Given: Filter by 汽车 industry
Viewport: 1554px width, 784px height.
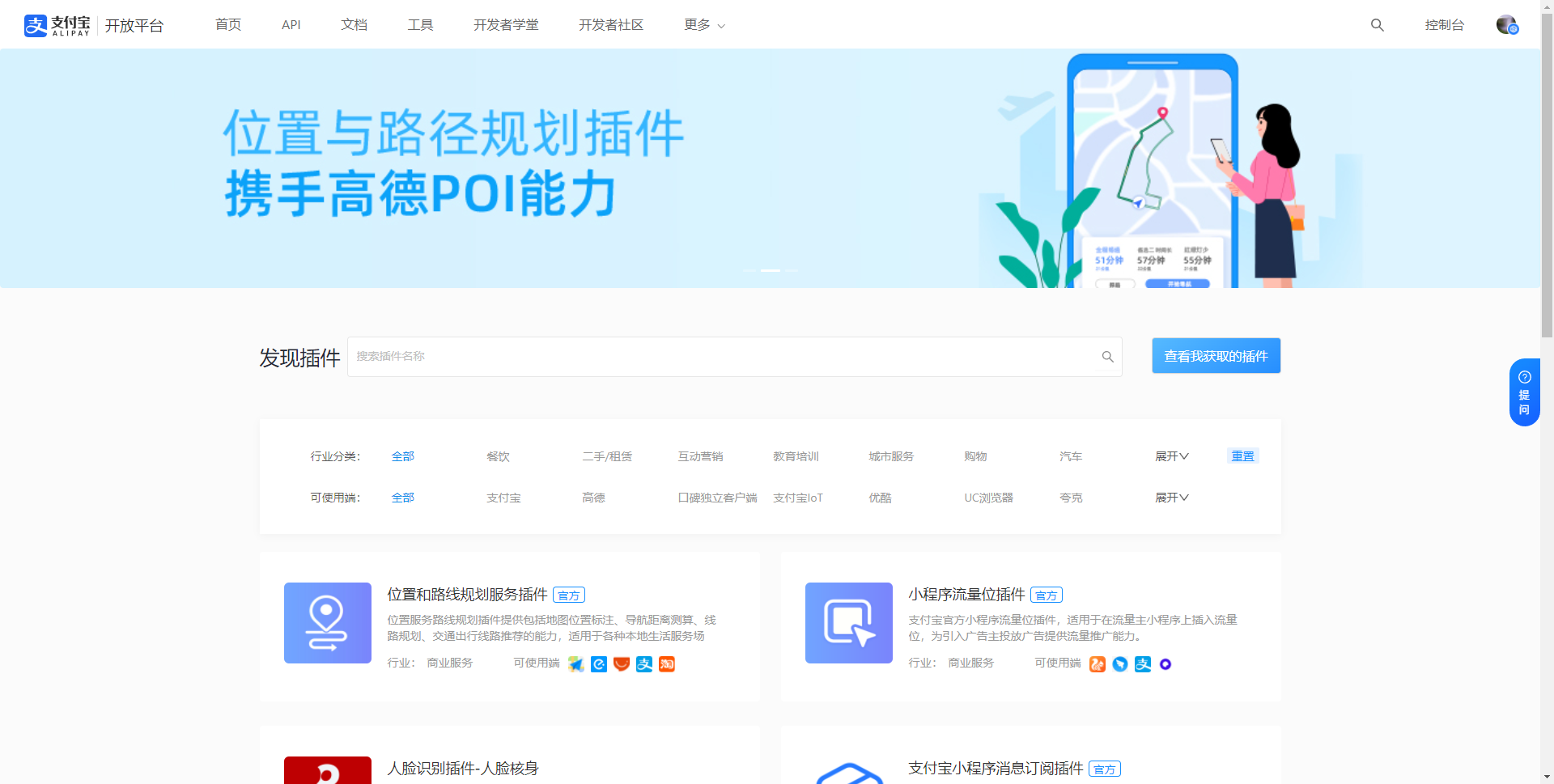Looking at the screenshot, I should click(1072, 456).
